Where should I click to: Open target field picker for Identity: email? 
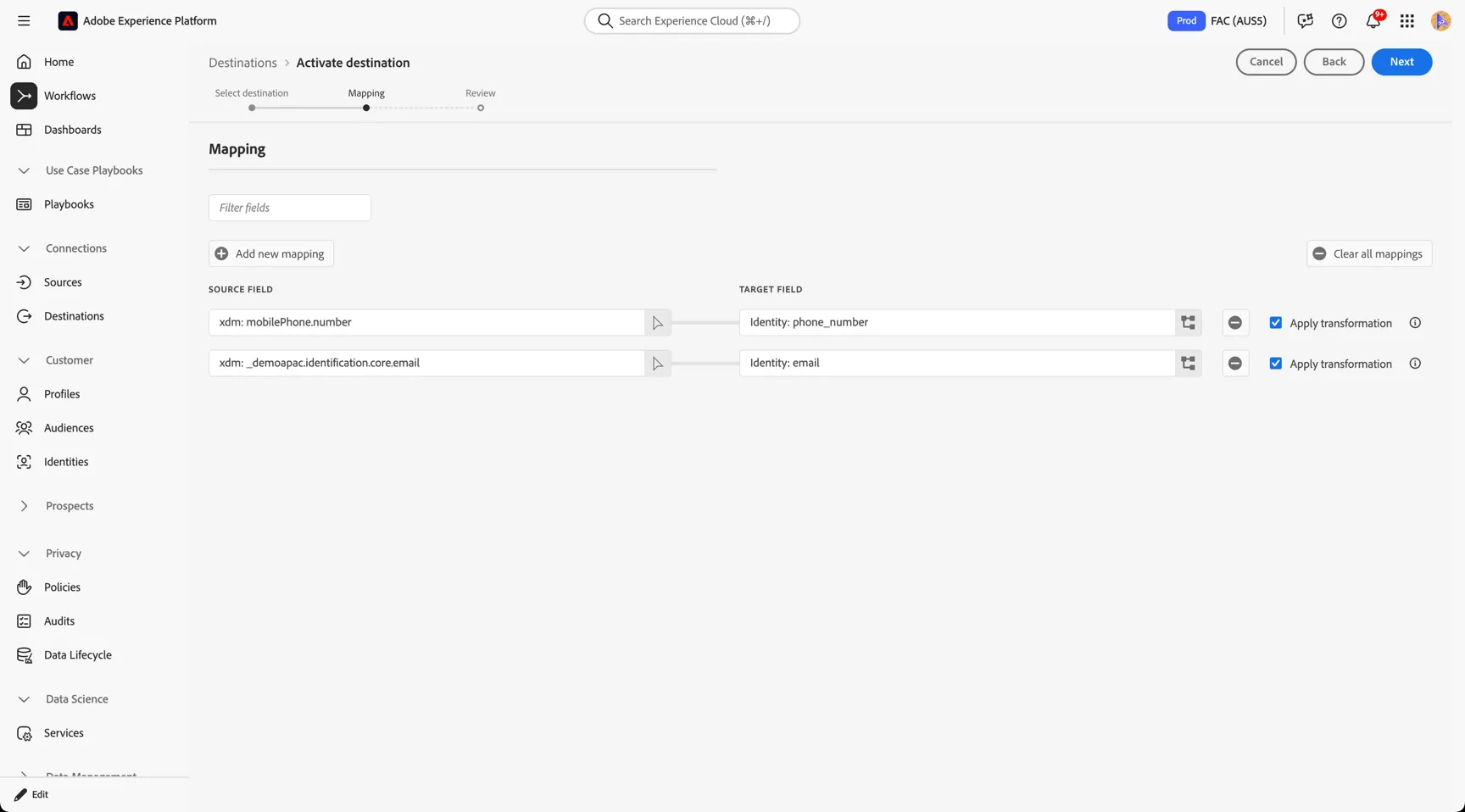click(x=1188, y=363)
